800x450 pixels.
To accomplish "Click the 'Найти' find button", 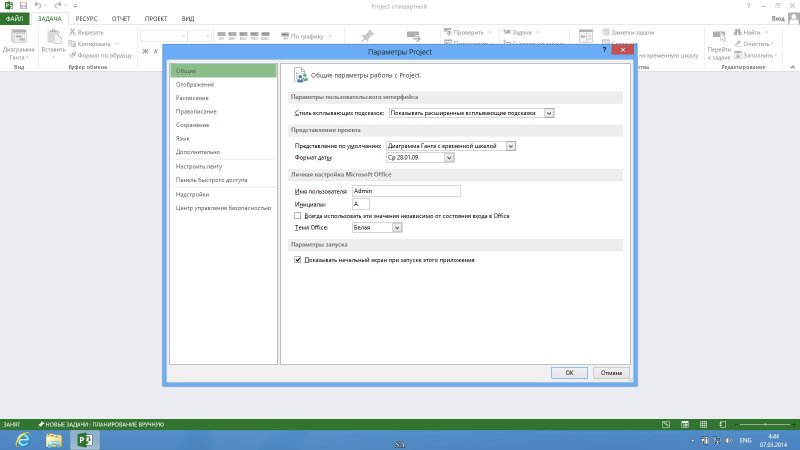I will [751, 32].
